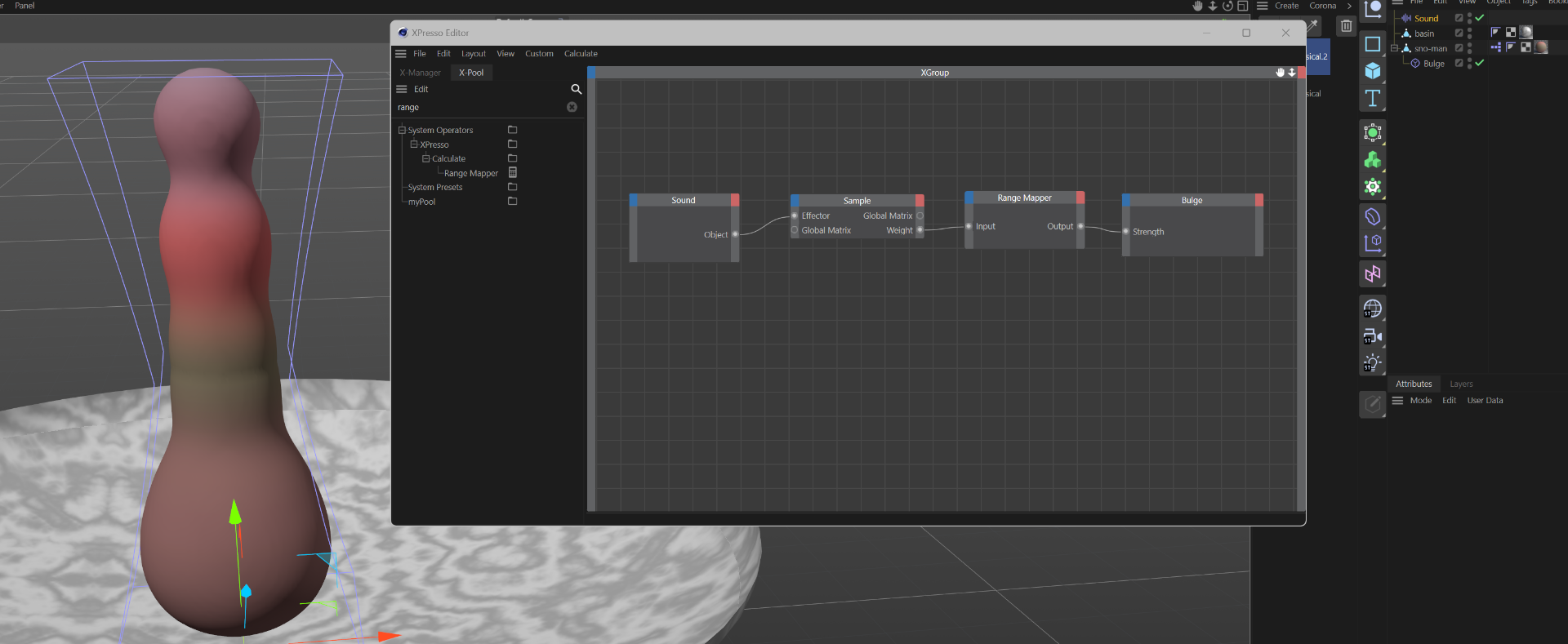
Task: Open the File menu in XPresso Editor
Action: click(x=420, y=54)
